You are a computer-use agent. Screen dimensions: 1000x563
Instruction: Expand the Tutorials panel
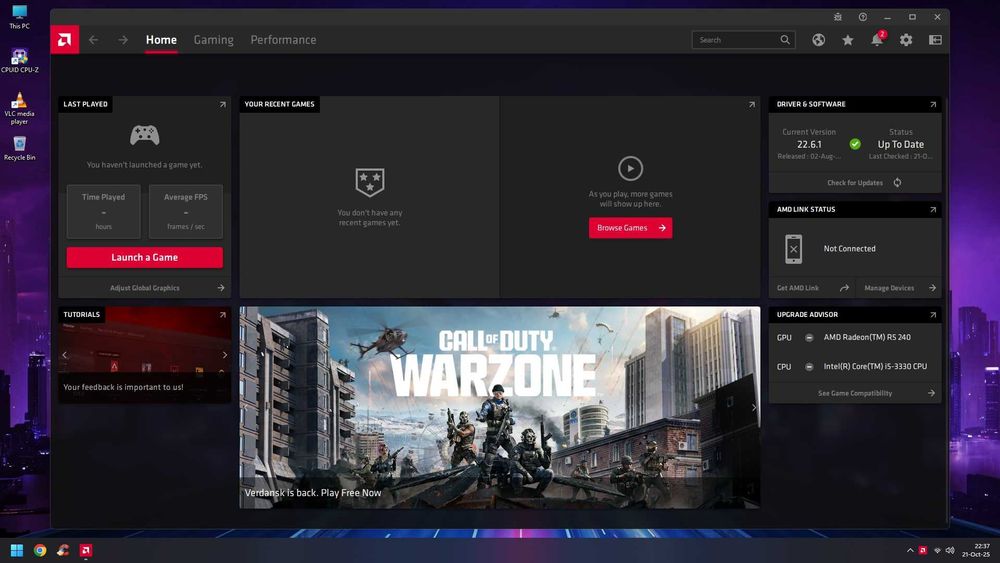point(223,315)
